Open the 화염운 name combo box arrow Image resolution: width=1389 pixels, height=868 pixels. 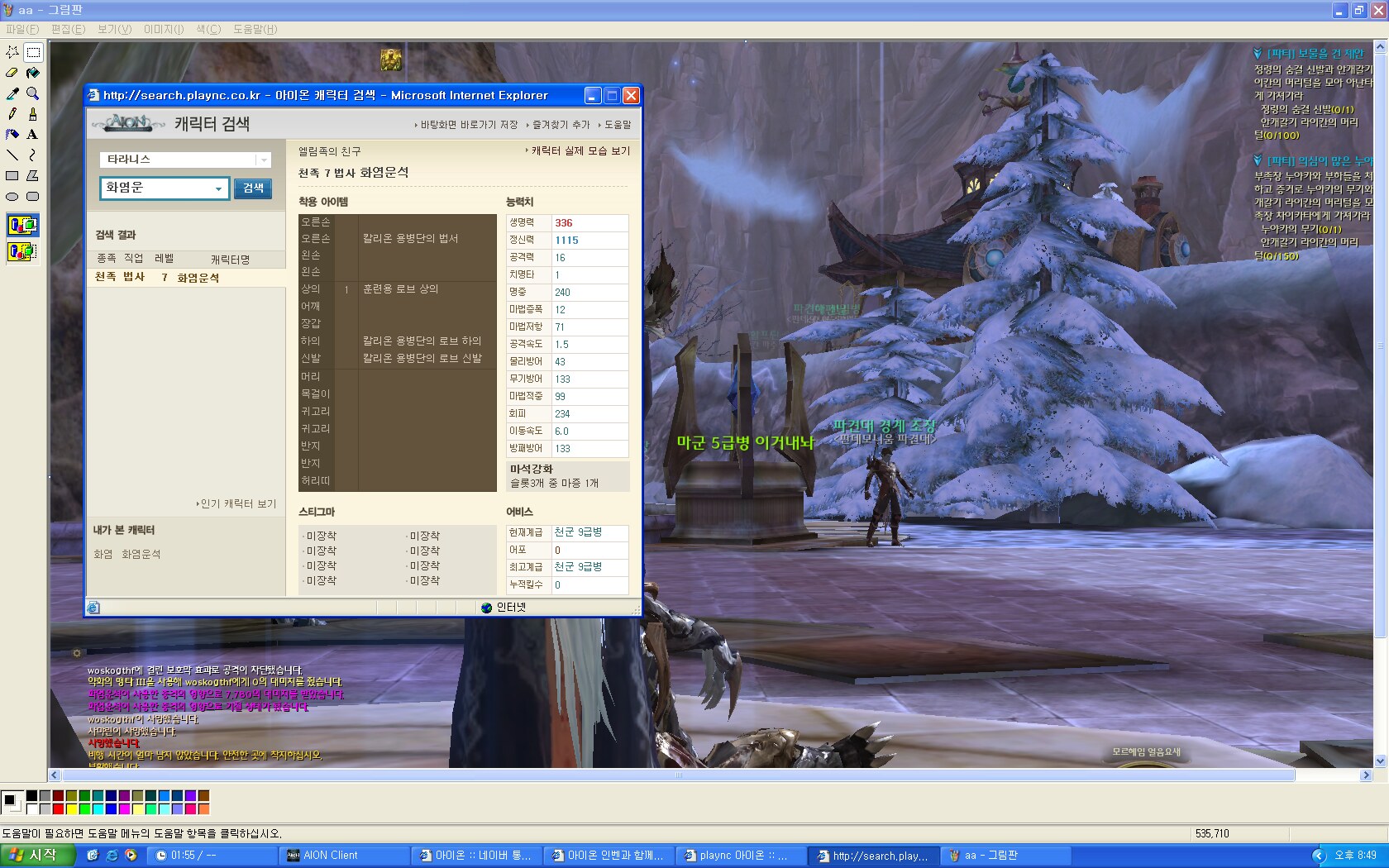pyautogui.click(x=218, y=189)
